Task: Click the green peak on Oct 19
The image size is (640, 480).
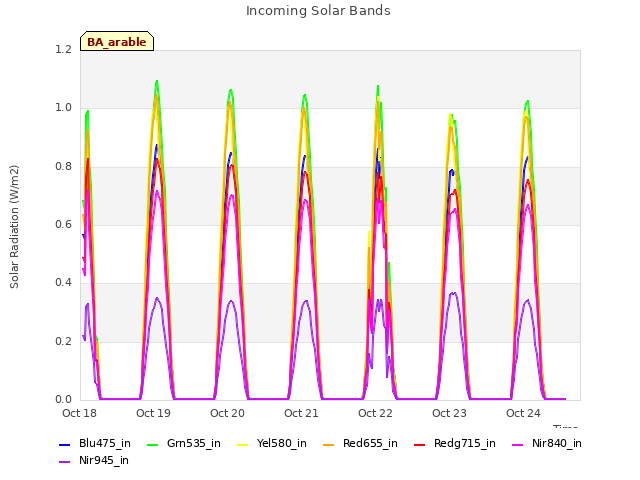Action: 157,81
